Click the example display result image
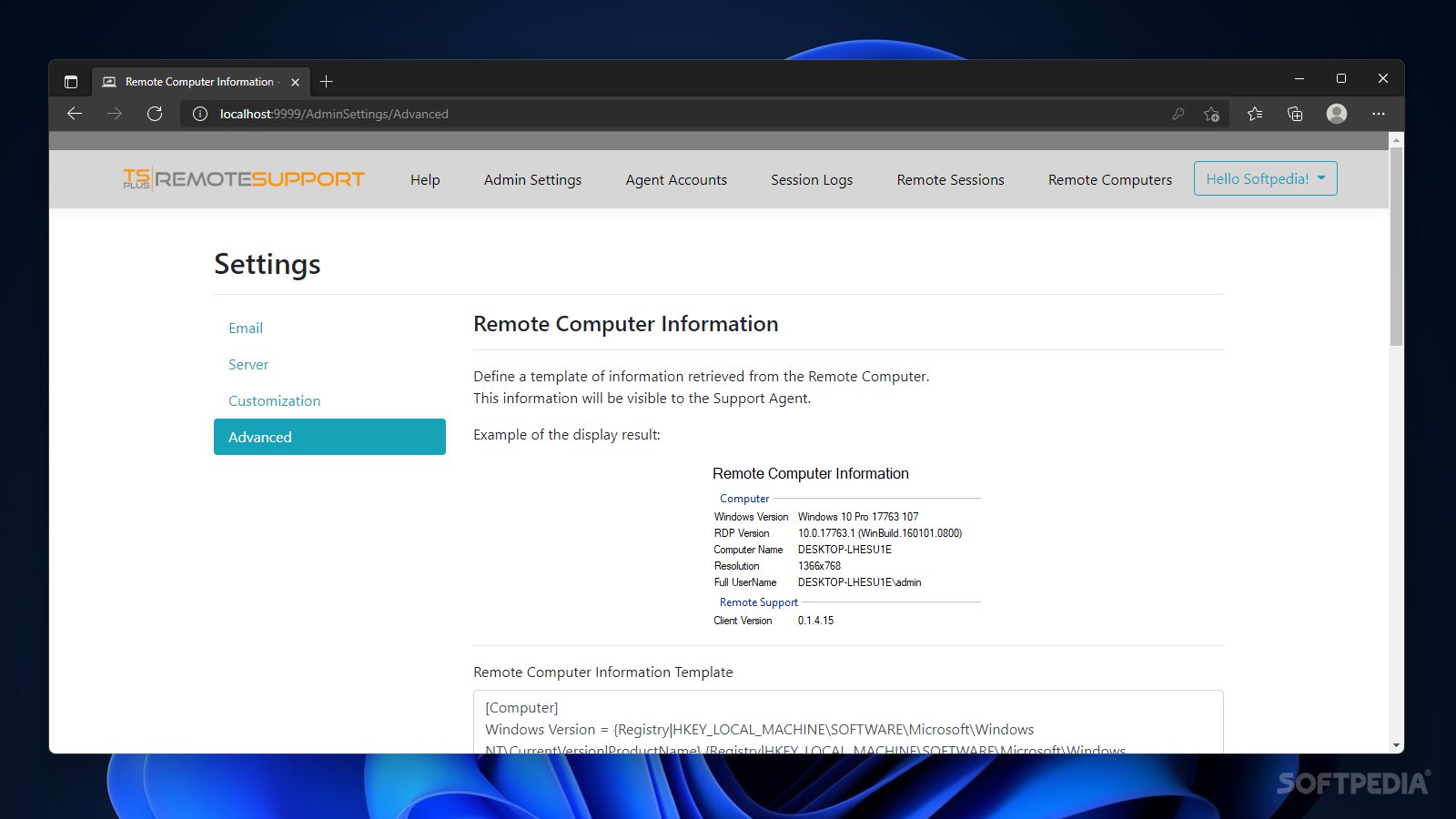This screenshot has height=819, width=1456. [x=846, y=547]
